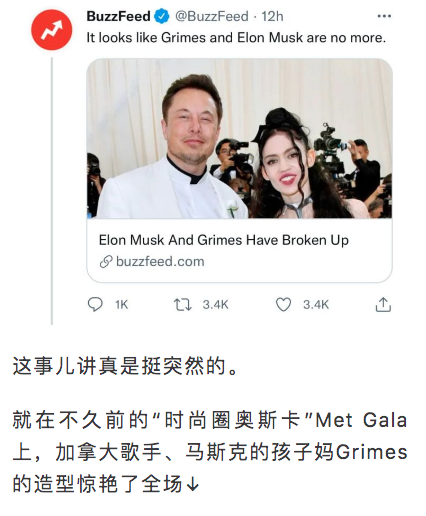This screenshot has height=516, width=426.
Task: Click the vertical thread line under avatar
Action: (x=52, y=191)
